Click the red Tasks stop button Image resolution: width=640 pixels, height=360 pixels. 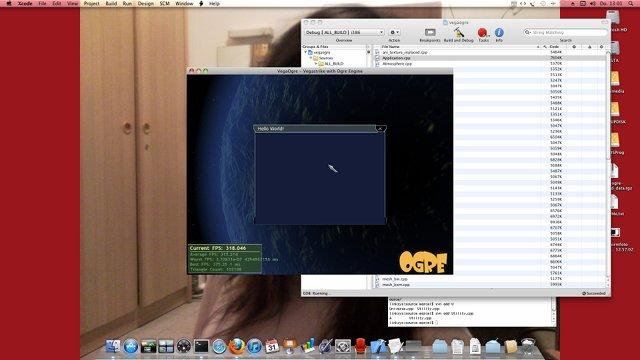[x=482, y=33]
